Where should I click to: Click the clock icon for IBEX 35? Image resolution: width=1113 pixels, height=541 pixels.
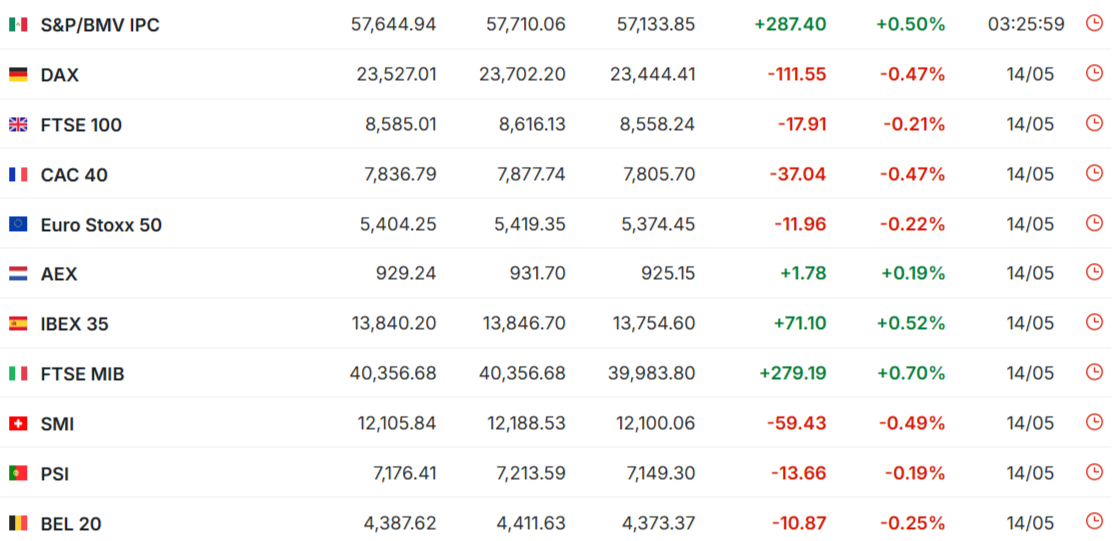coord(1094,322)
